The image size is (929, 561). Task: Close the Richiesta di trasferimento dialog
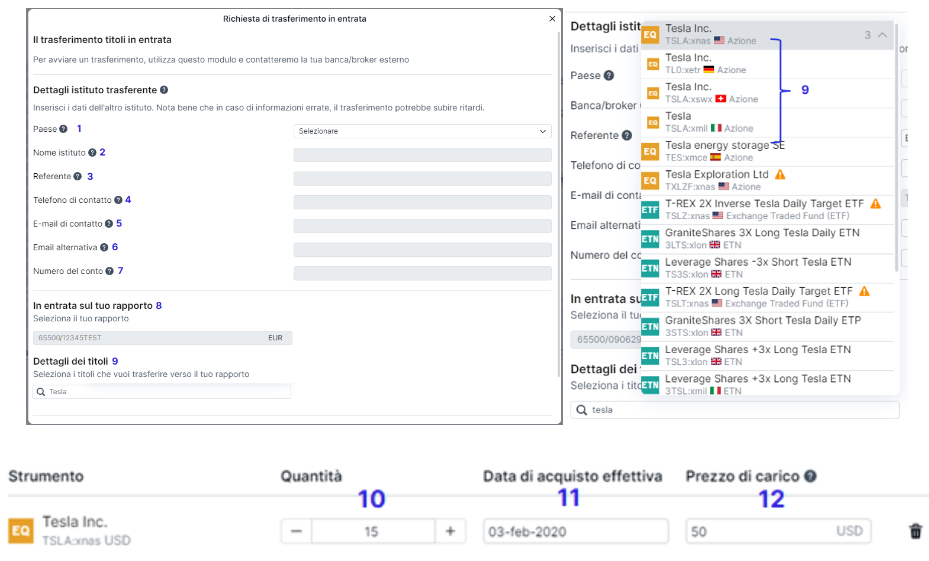click(x=552, y=19)
